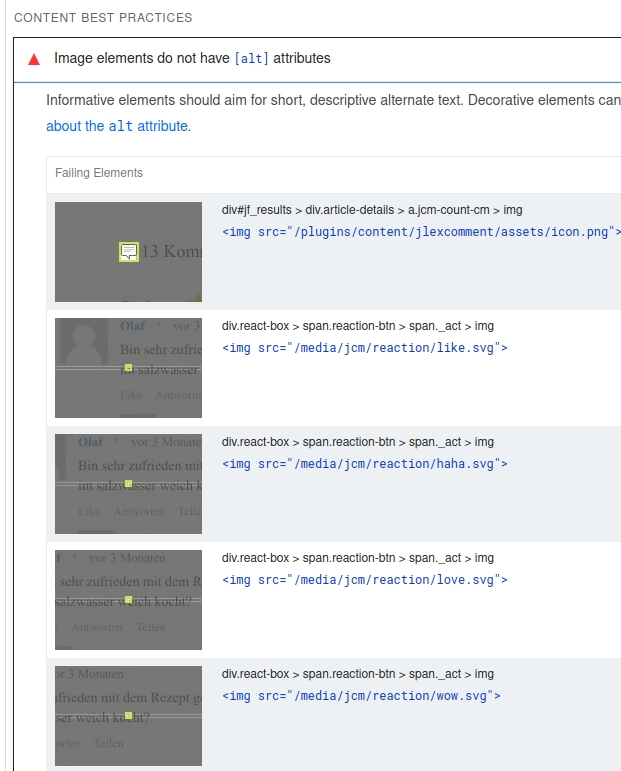
Task: Select the haha.svg img src snippet
Action: point(364,464)
